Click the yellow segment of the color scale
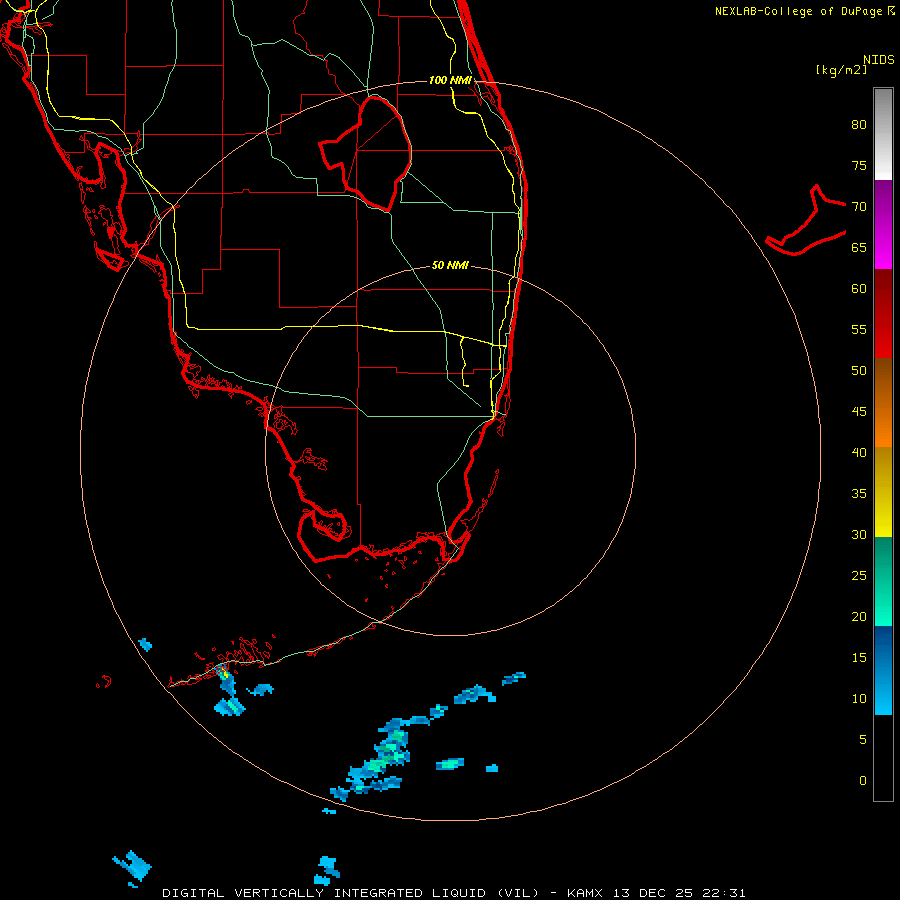Screen dimensions: 900x900 tap(883, 492)
